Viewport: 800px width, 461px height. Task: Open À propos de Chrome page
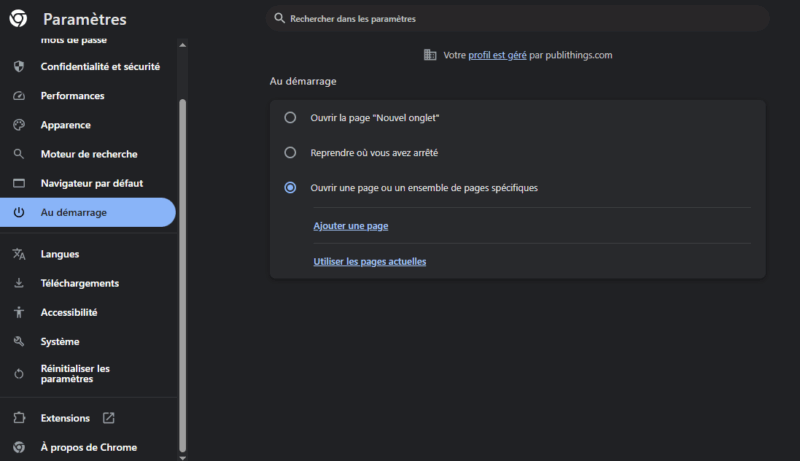88,447
